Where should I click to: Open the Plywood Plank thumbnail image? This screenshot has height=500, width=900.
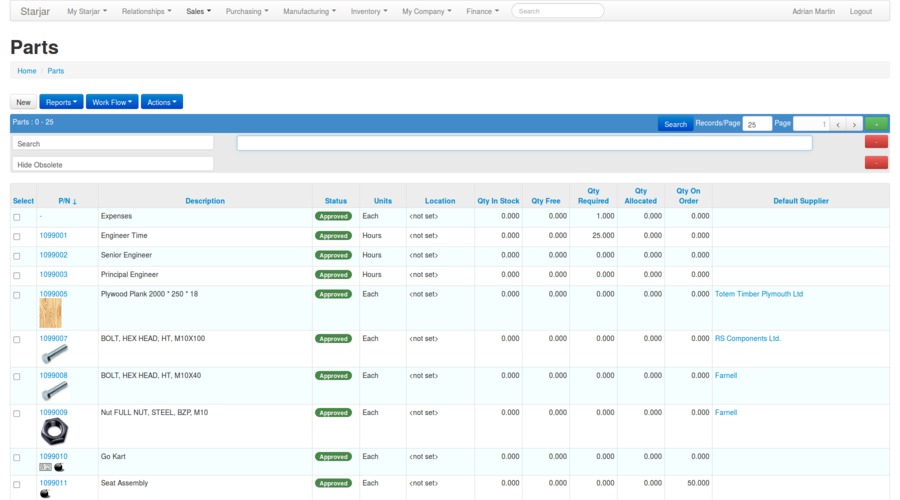[x=50, y=313]
